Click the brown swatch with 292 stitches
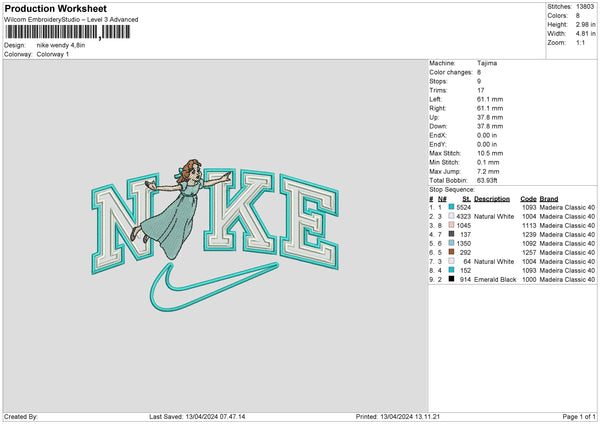Image resolution: width=600 pixels, height=424 pixels. [x=451, y=252]
